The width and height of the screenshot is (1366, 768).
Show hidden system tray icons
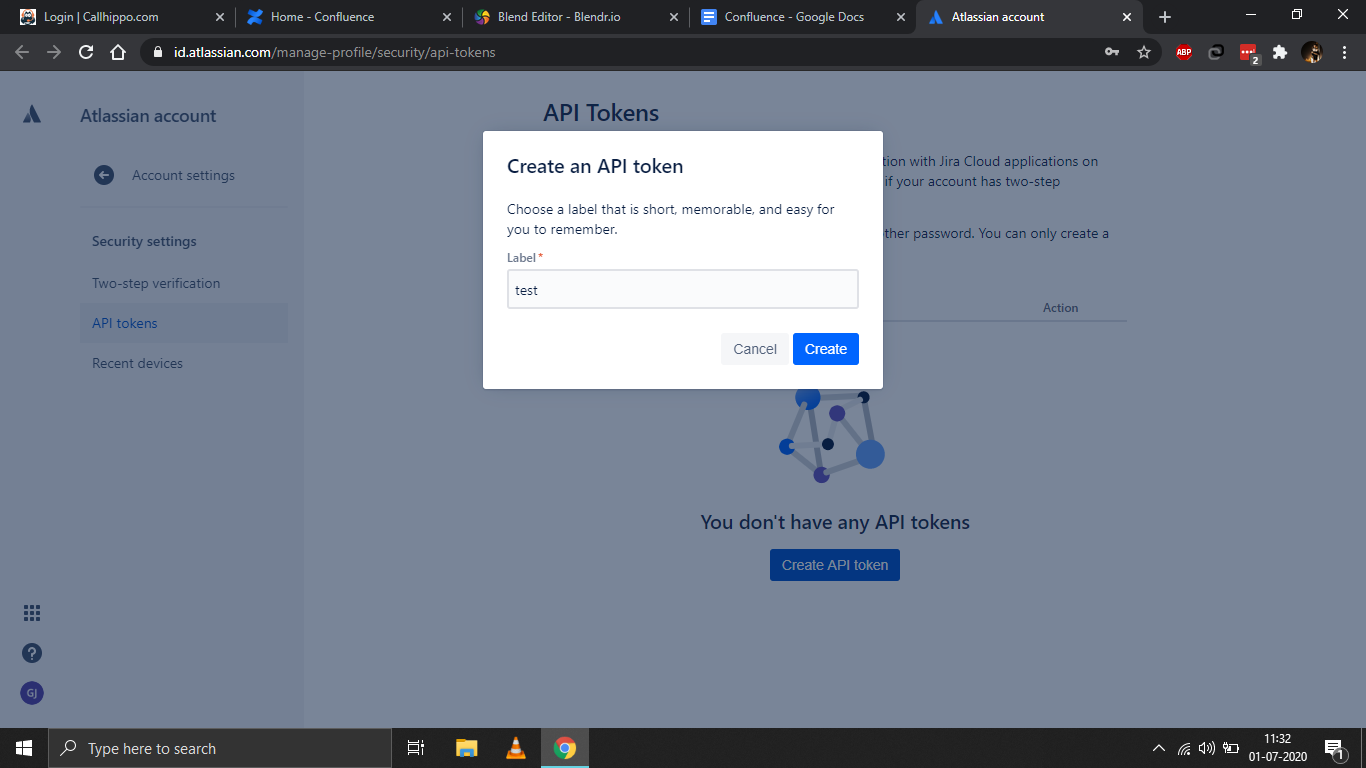(1159, 748)
